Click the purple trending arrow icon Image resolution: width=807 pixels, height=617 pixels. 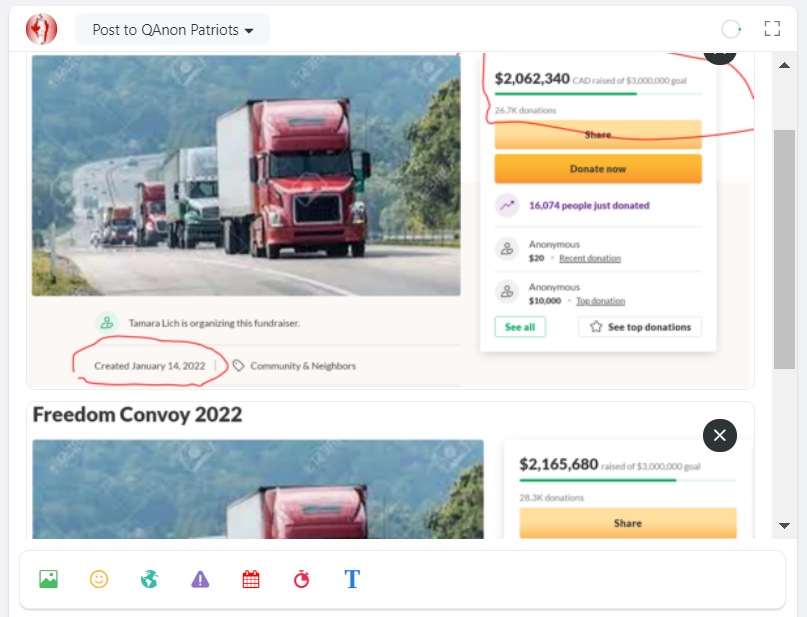click(507, 205)
